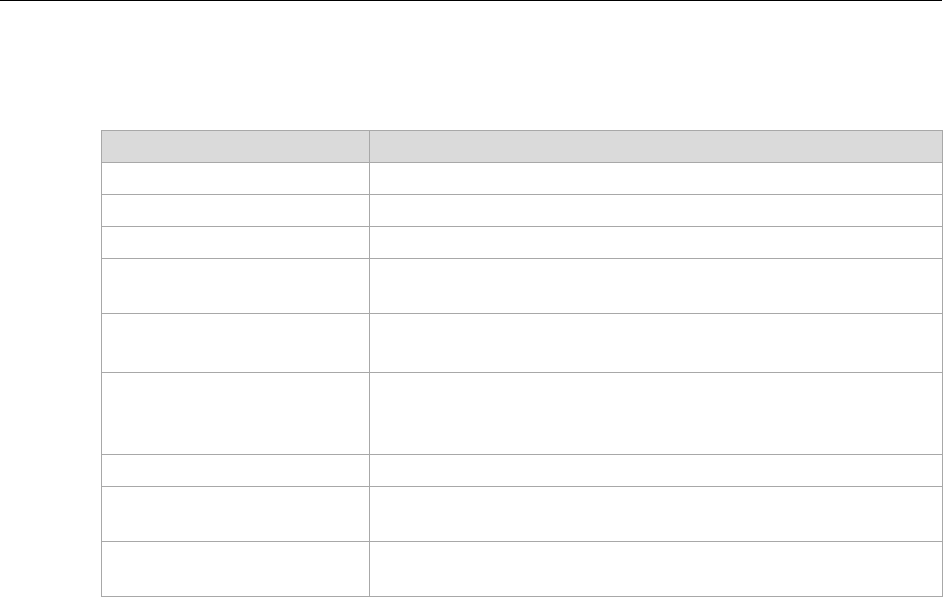This screenshot has width=943, height=597.
Task: Click the gray header cell of the right column
Action: [x=655, y=146]
